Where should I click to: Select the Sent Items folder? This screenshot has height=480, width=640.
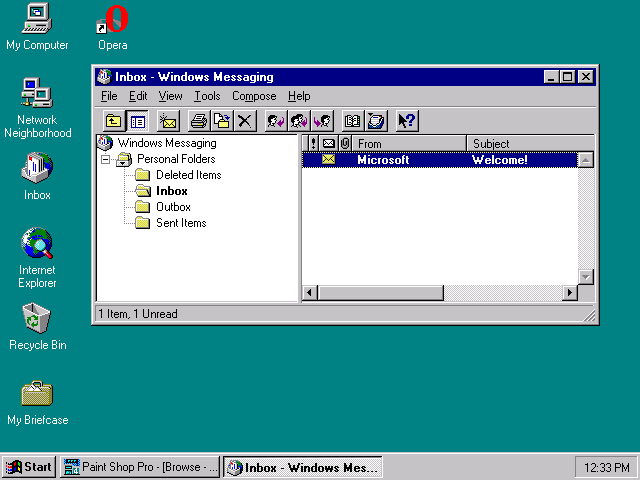[x=181, y=223]
